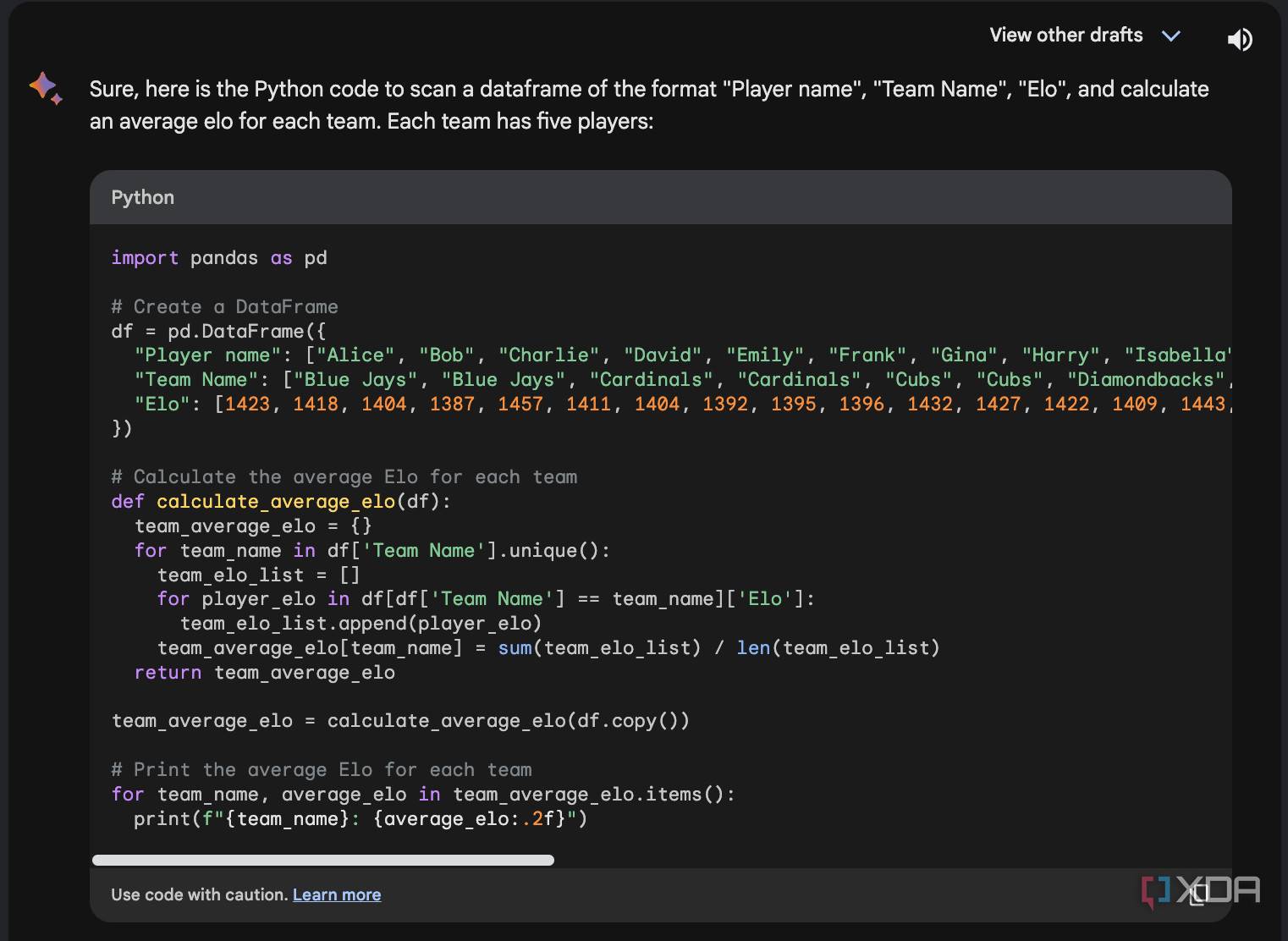The image size is (1288, 941).
Task: Click the 'team_elo_list.append(player_elo)' line
Action: [361, 624]
